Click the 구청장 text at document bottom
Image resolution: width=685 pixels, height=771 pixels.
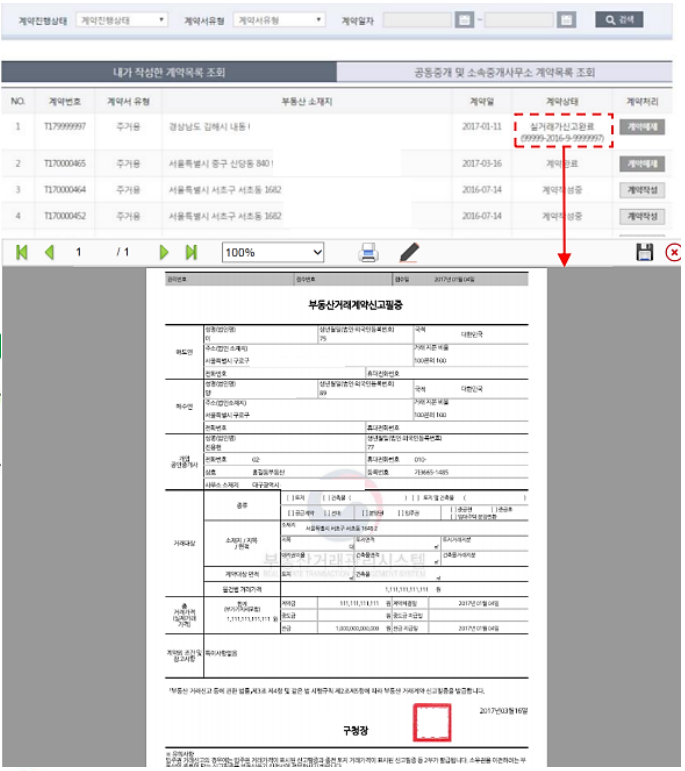tap(356, 730)
